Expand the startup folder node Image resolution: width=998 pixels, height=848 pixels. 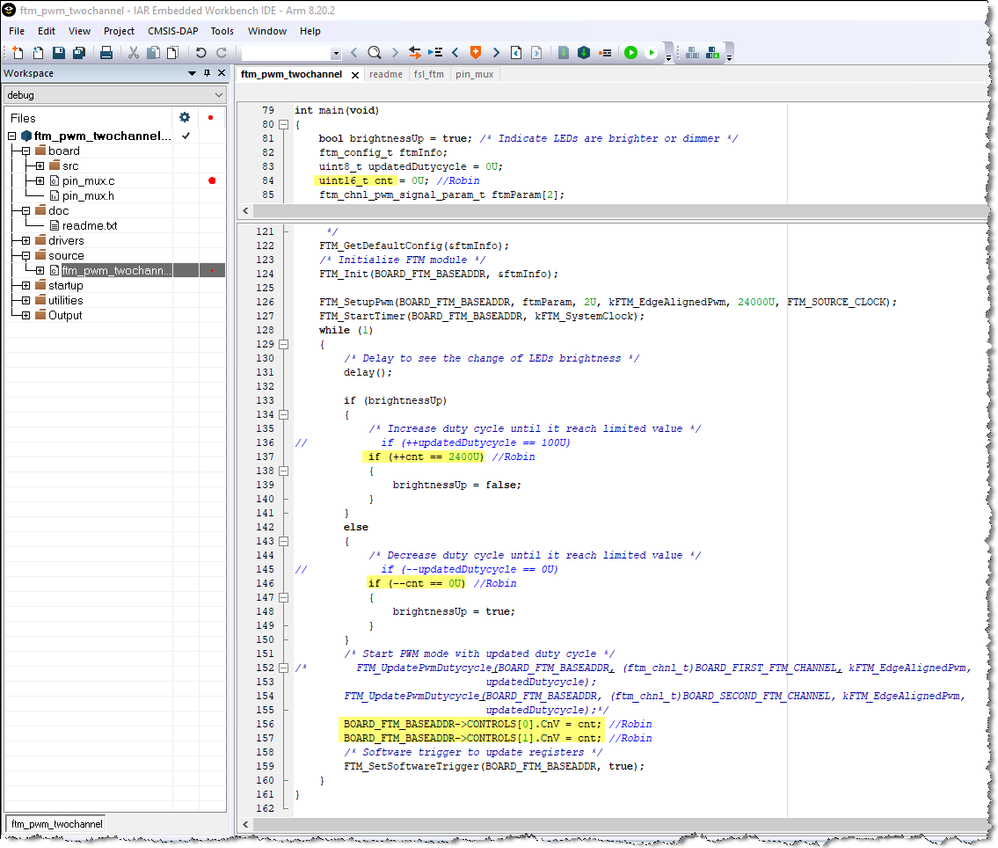click(x=25, y=286)
